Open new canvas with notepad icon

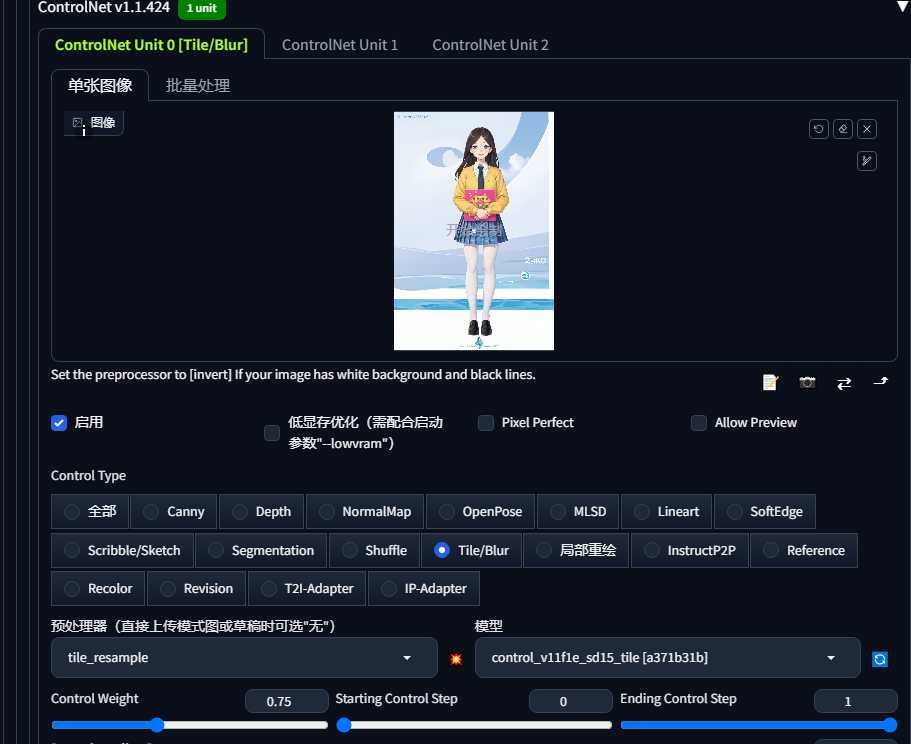(770, 382)
